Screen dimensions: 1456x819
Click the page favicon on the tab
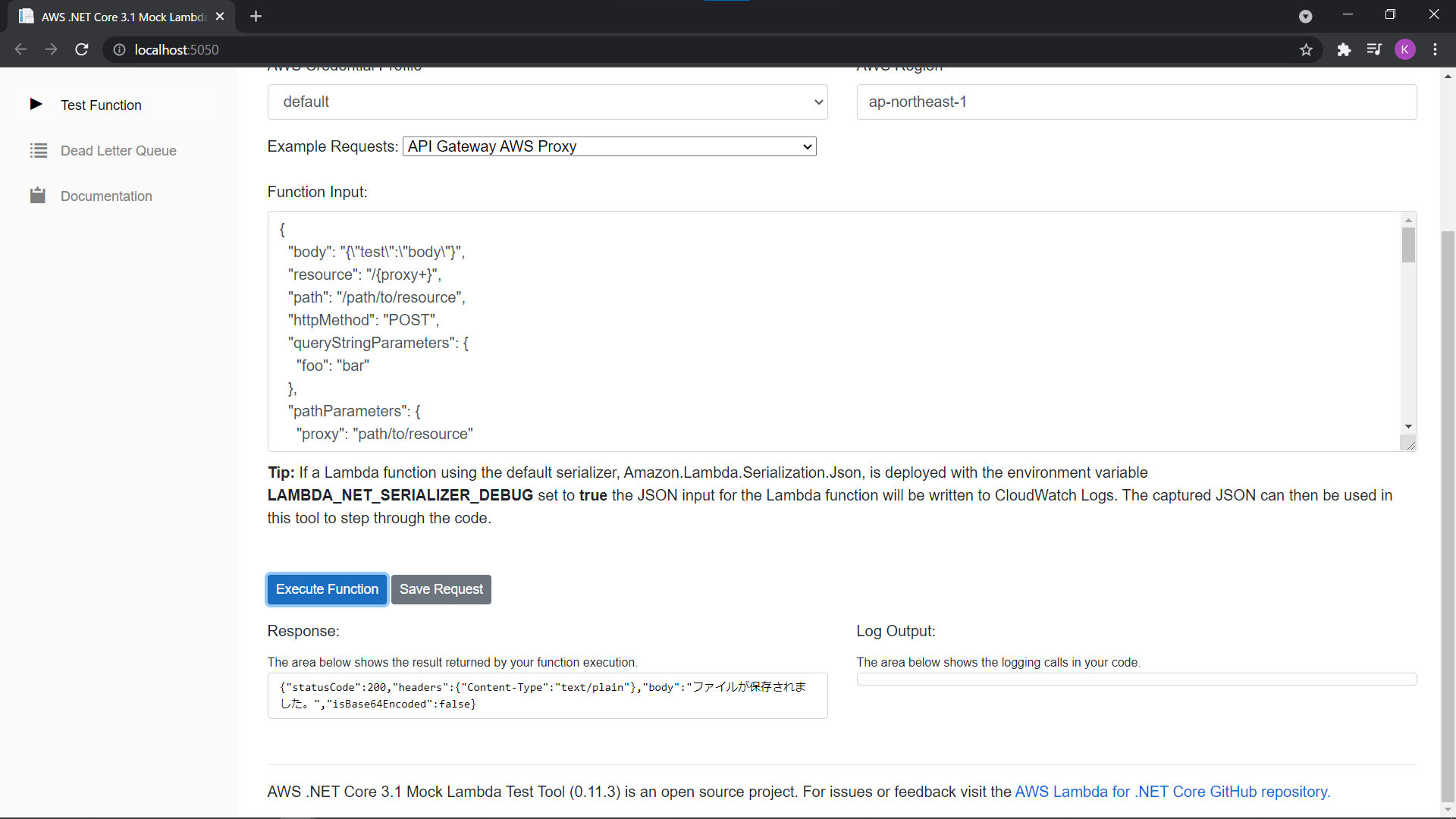[27, 16]
